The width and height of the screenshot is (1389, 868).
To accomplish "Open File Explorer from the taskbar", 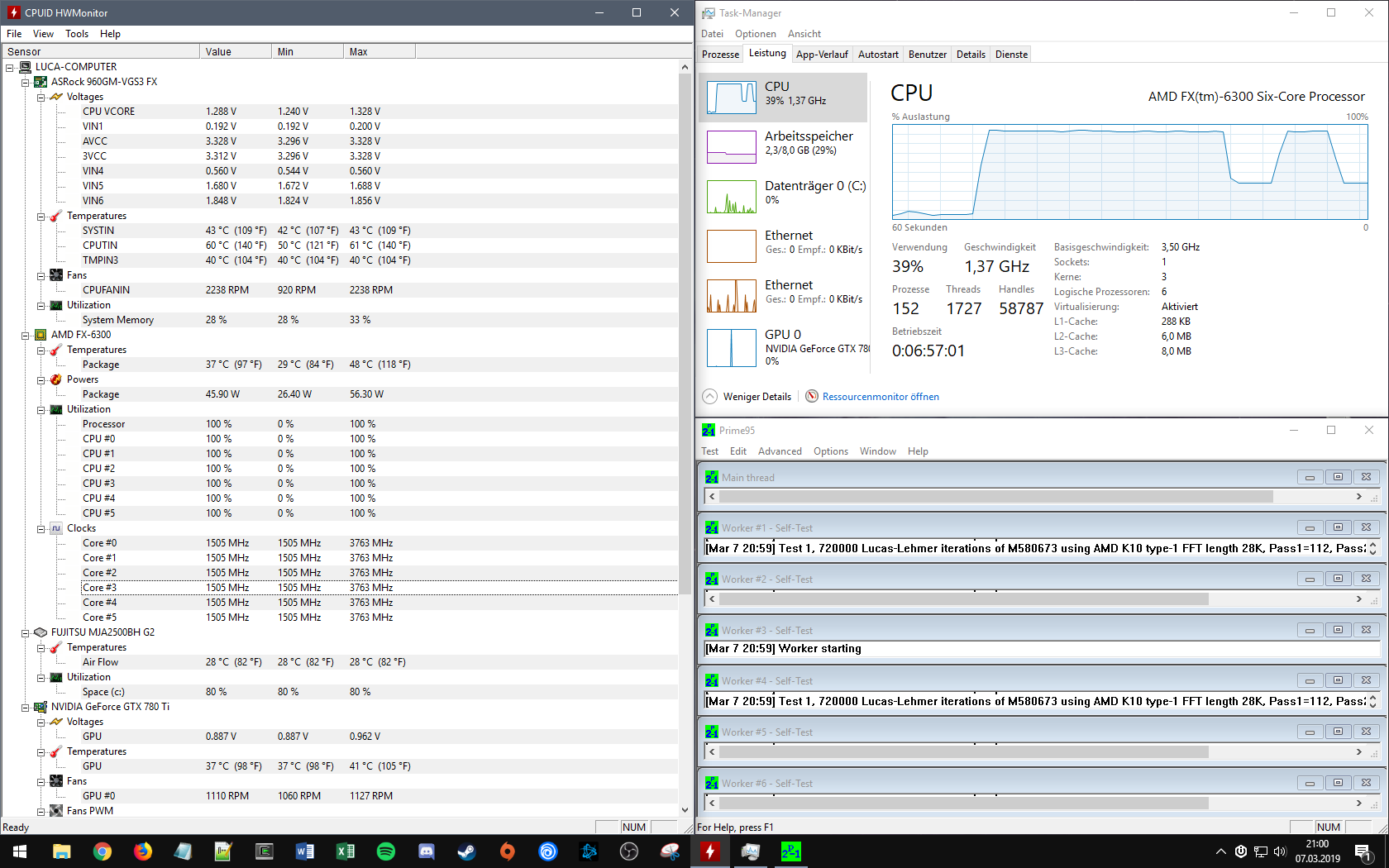I will point(61,851).
